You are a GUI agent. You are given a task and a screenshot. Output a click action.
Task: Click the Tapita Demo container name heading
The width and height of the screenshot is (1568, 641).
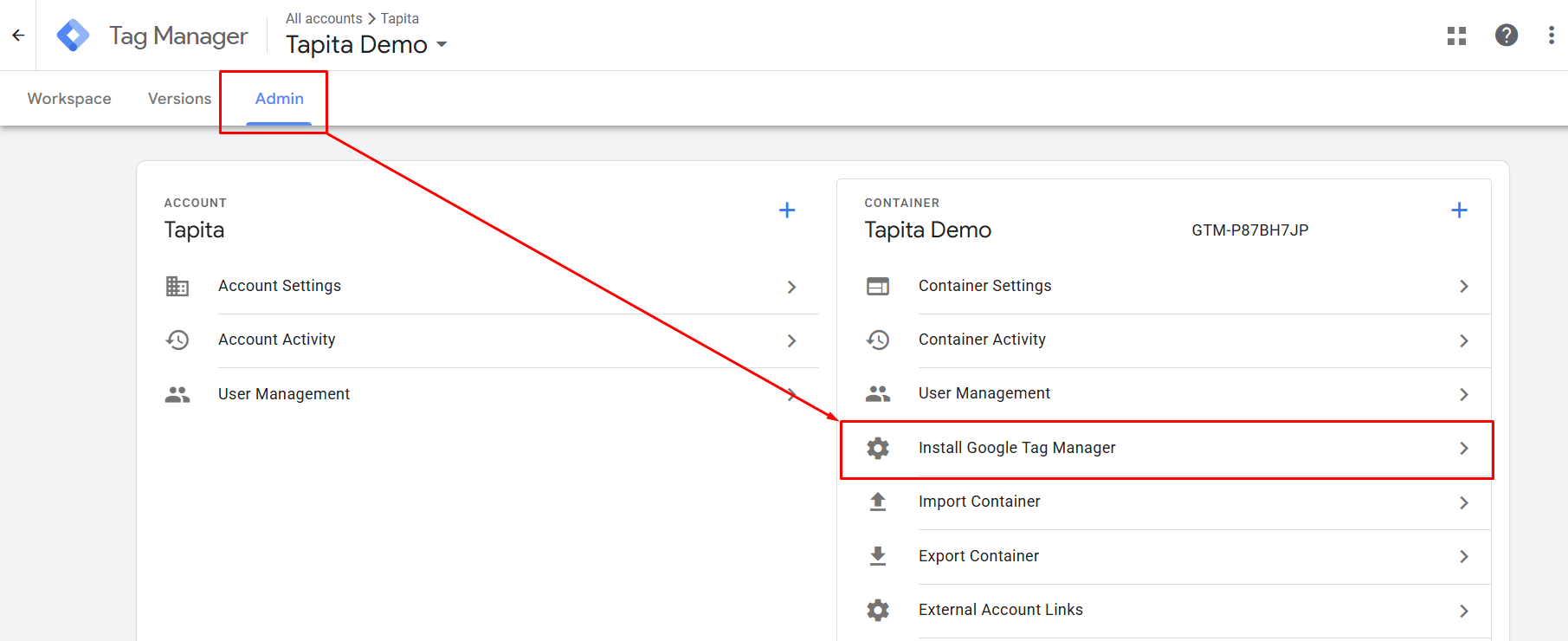point(927,230)
